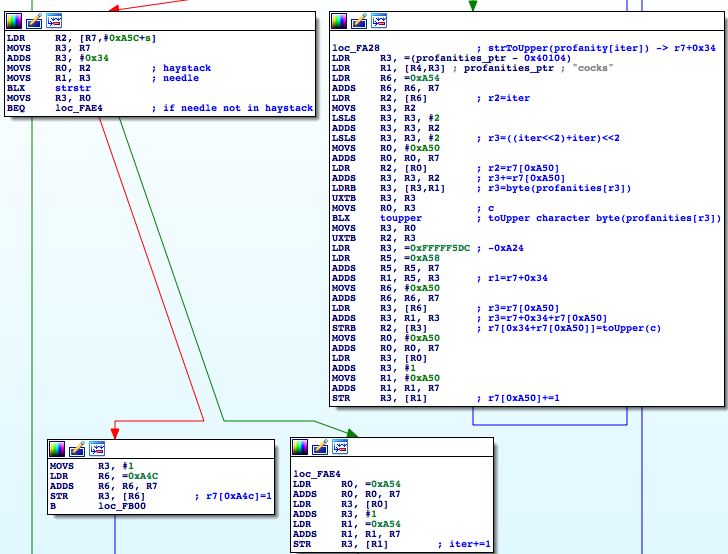
Task: Click the loc_FAE4 label in the bottom block
Action: tap(314, 474)
